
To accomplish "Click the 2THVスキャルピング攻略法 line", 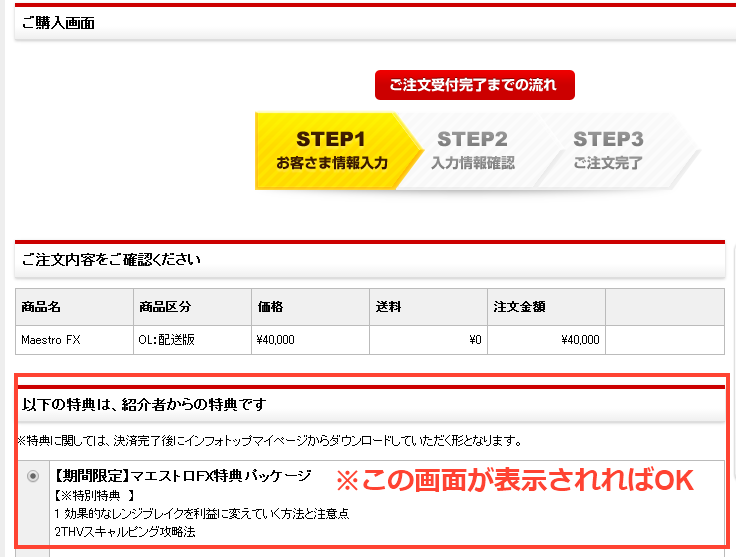I will [125, 532].
